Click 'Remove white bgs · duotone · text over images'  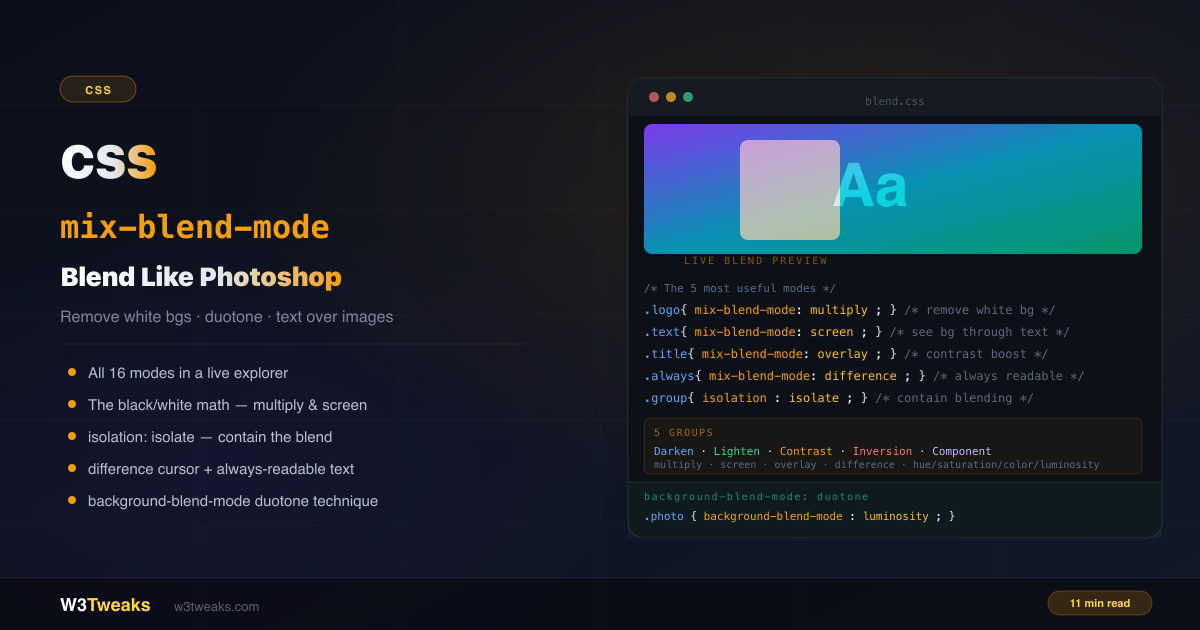click(x=227, y=317)
